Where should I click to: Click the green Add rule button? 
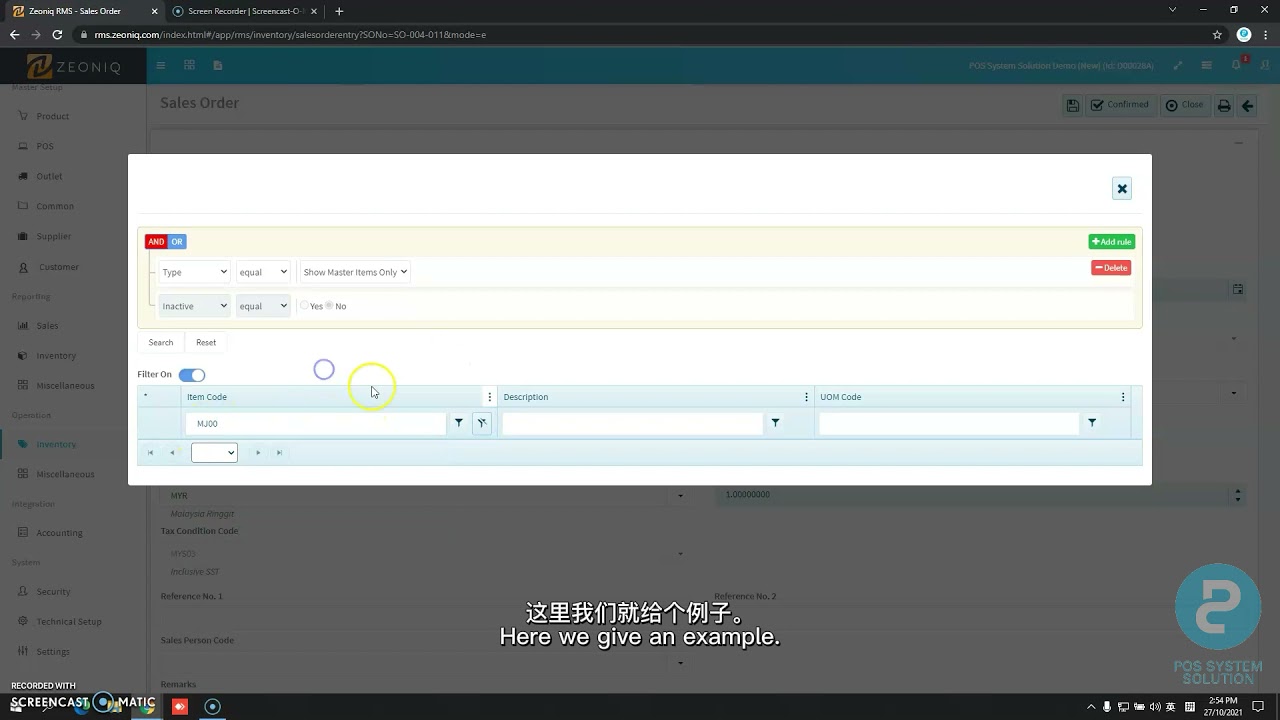tap(1111, 241)
